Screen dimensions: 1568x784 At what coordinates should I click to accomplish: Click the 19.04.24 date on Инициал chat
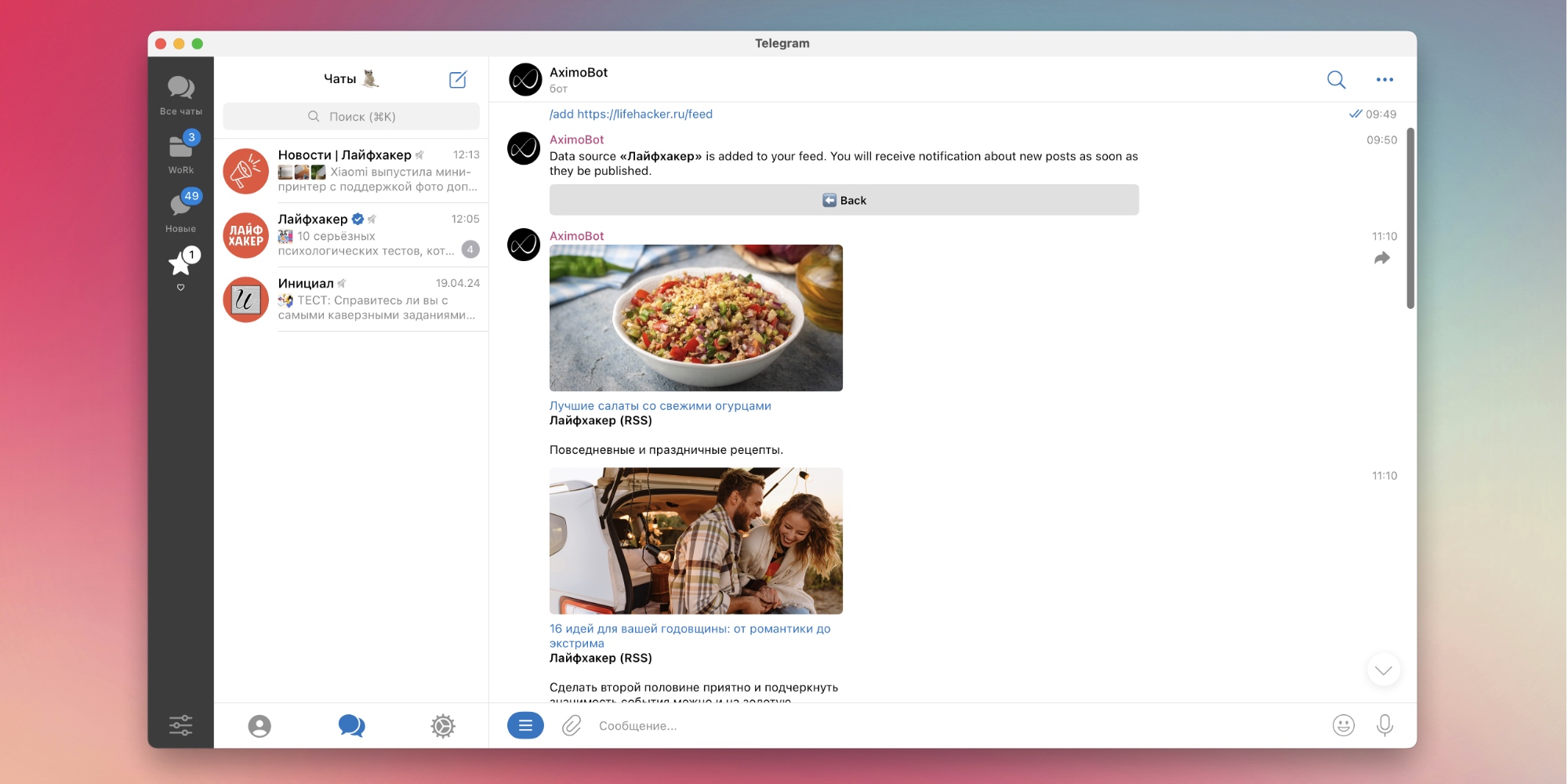tap(458, 283)
